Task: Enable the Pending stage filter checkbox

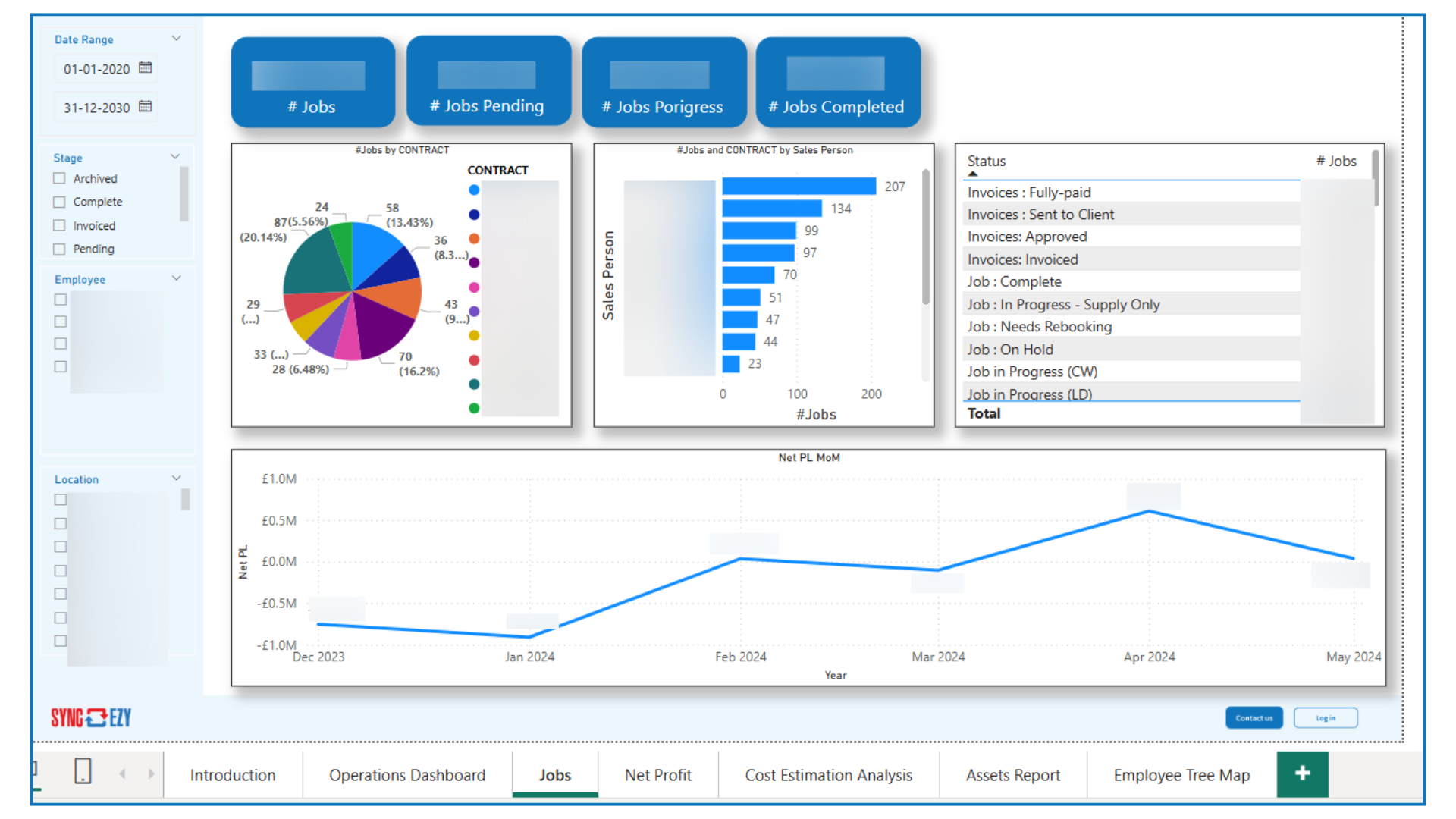Action: (x=60, y=249)
